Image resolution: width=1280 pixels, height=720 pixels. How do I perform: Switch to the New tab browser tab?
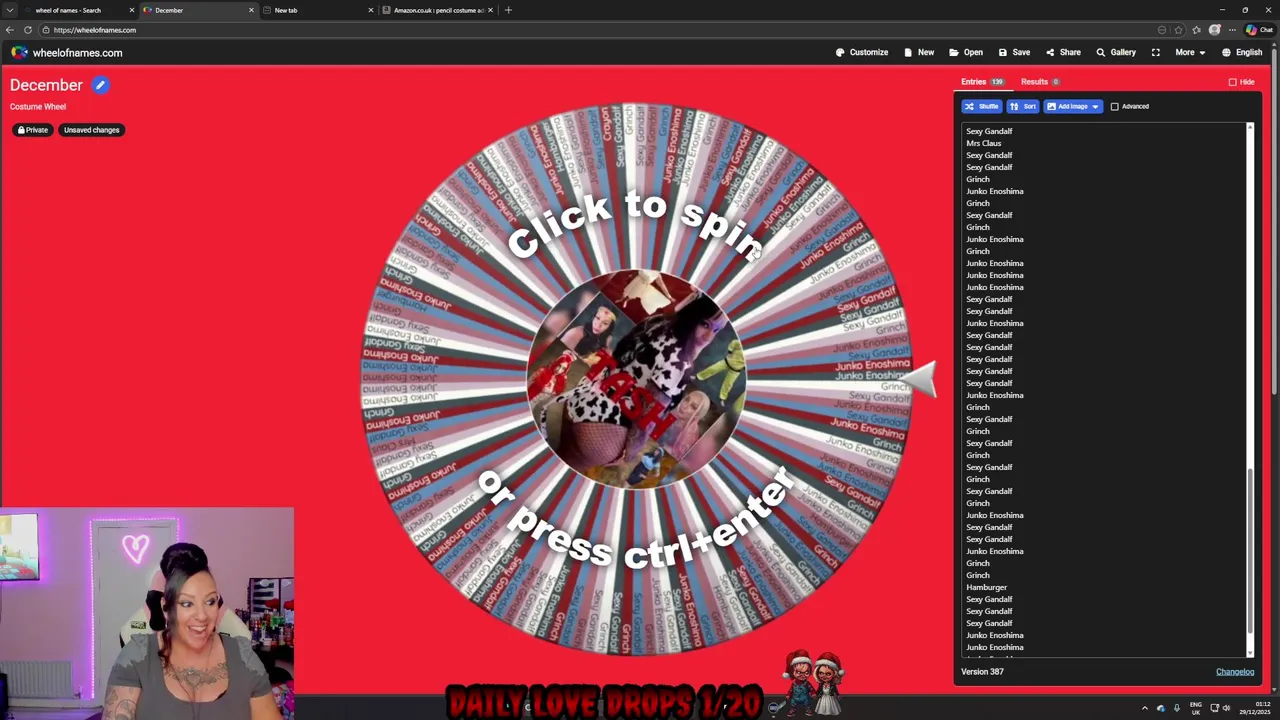coord(315,10)
